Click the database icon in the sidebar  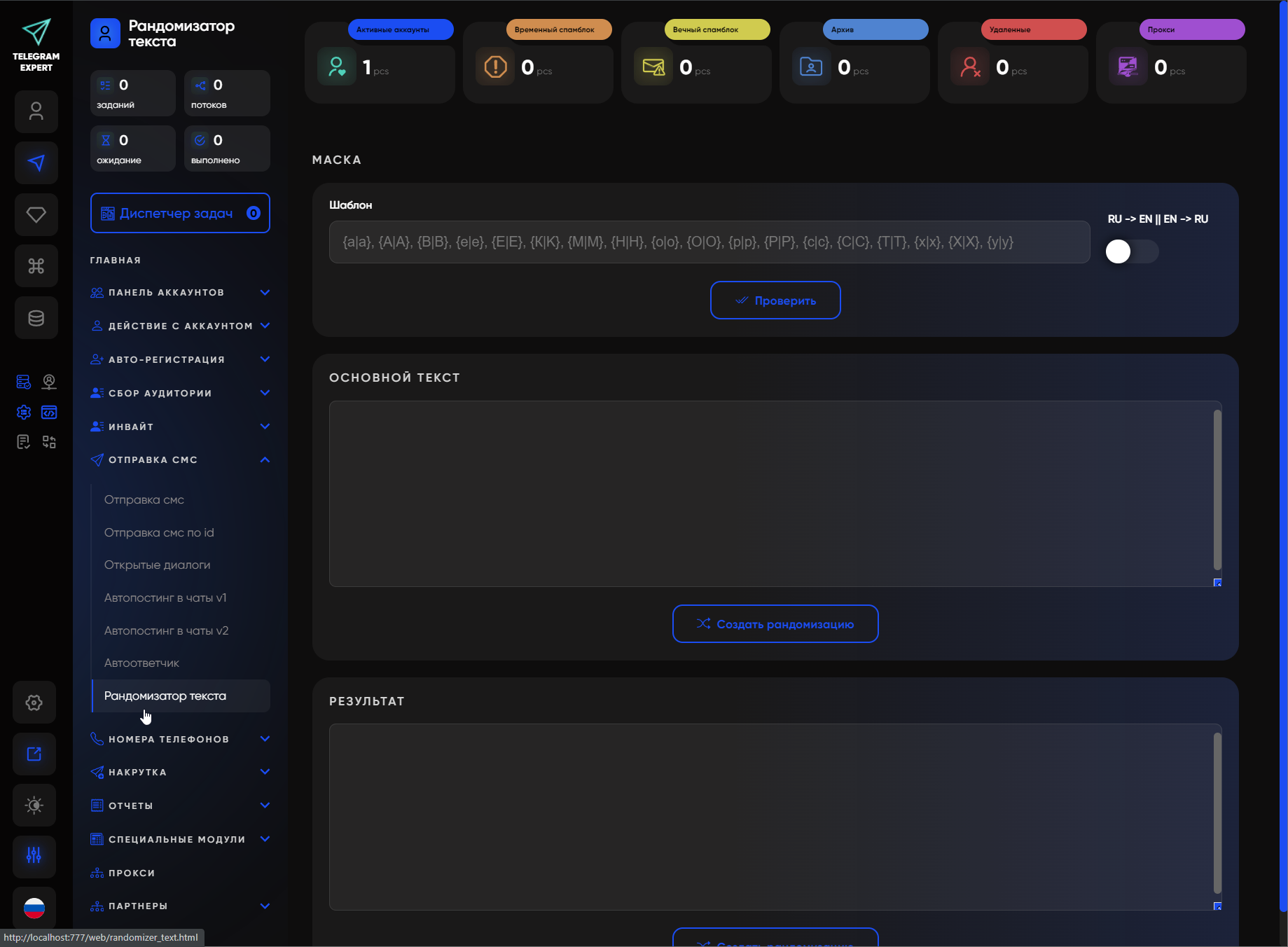pyautogui.click(x=36, y=317)
